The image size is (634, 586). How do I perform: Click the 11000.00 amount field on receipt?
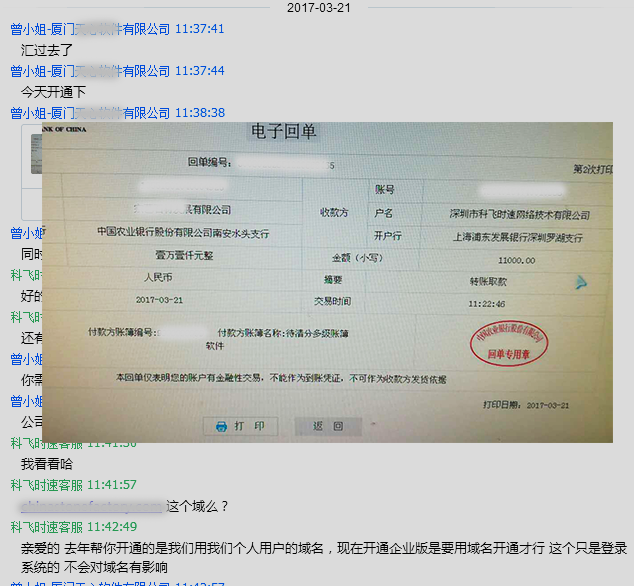(x=516, y=260)
